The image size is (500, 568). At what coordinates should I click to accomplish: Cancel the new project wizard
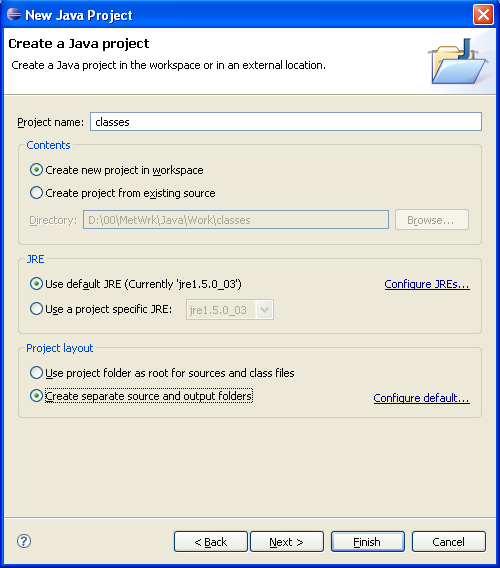(x=448, y=542)
